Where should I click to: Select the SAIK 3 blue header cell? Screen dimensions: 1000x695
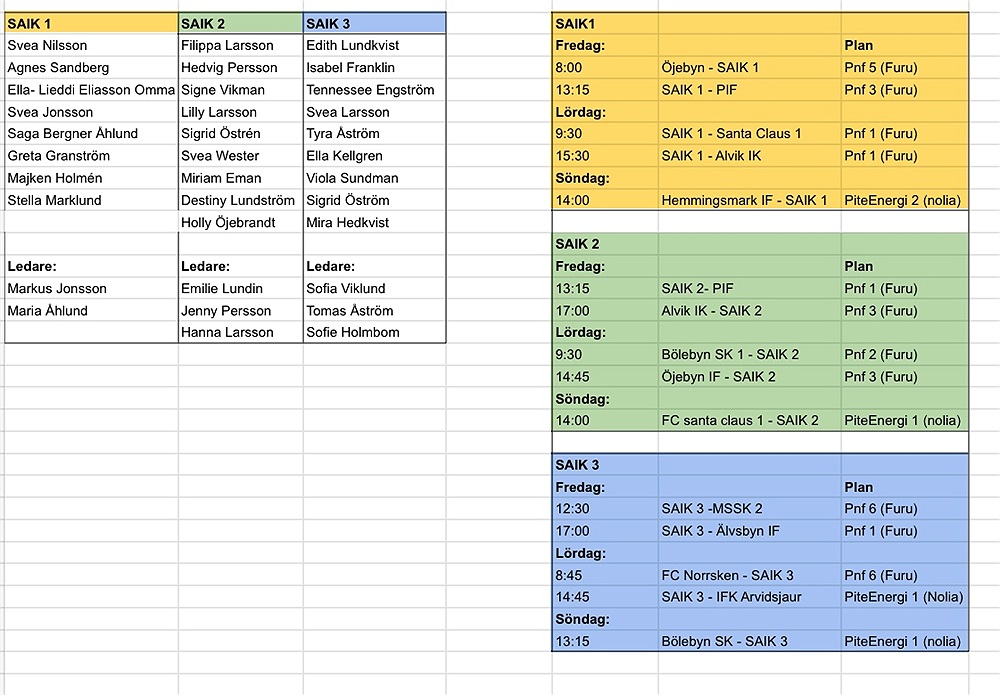tap(374, 24)
